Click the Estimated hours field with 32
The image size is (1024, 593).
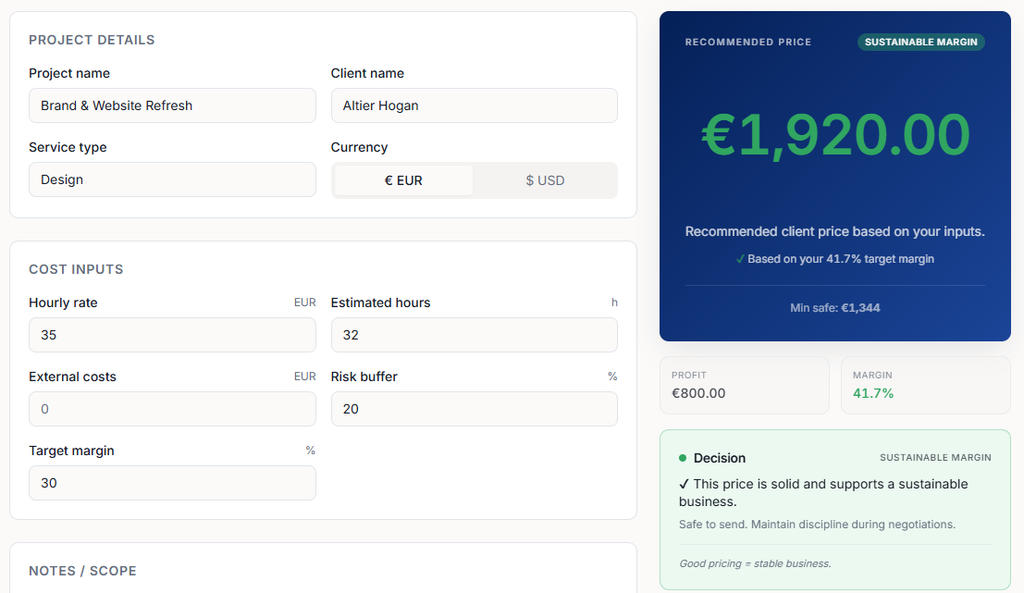coord(474,335)
